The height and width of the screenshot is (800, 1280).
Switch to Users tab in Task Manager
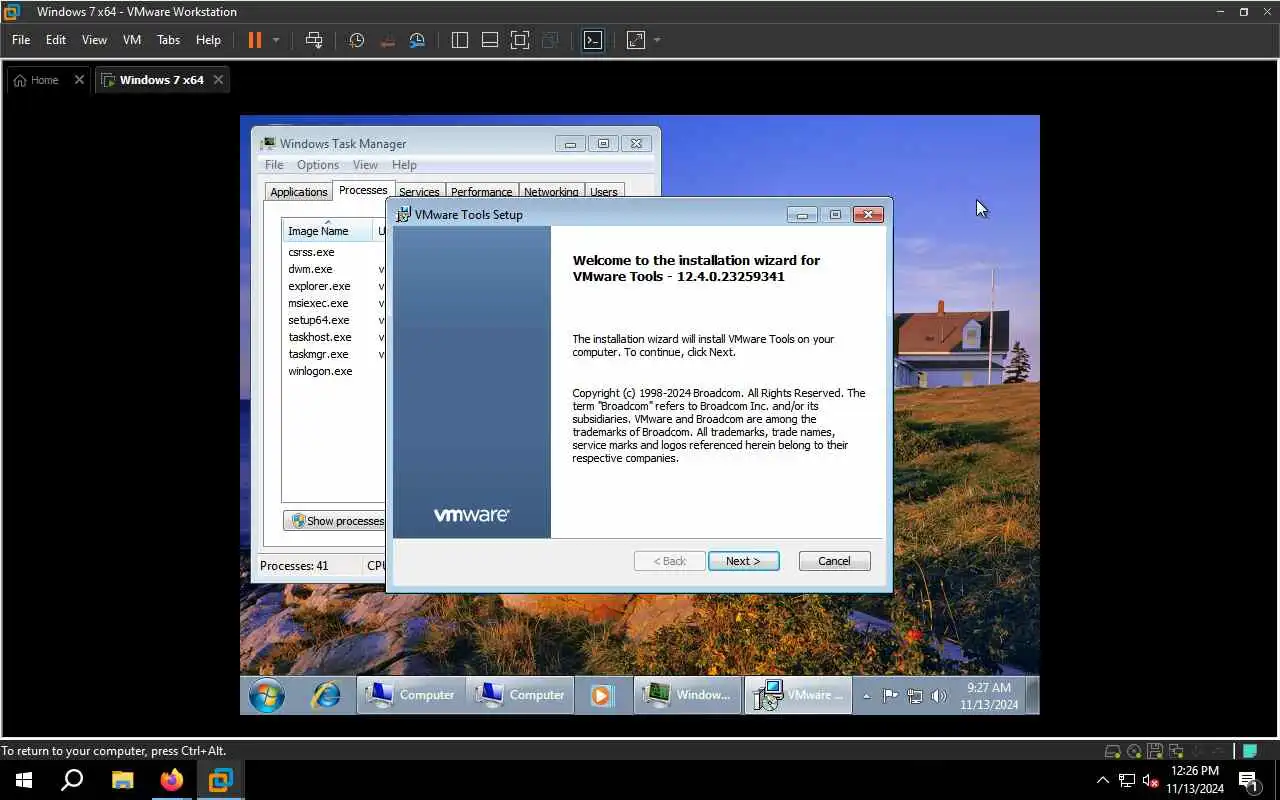[604, 192]
